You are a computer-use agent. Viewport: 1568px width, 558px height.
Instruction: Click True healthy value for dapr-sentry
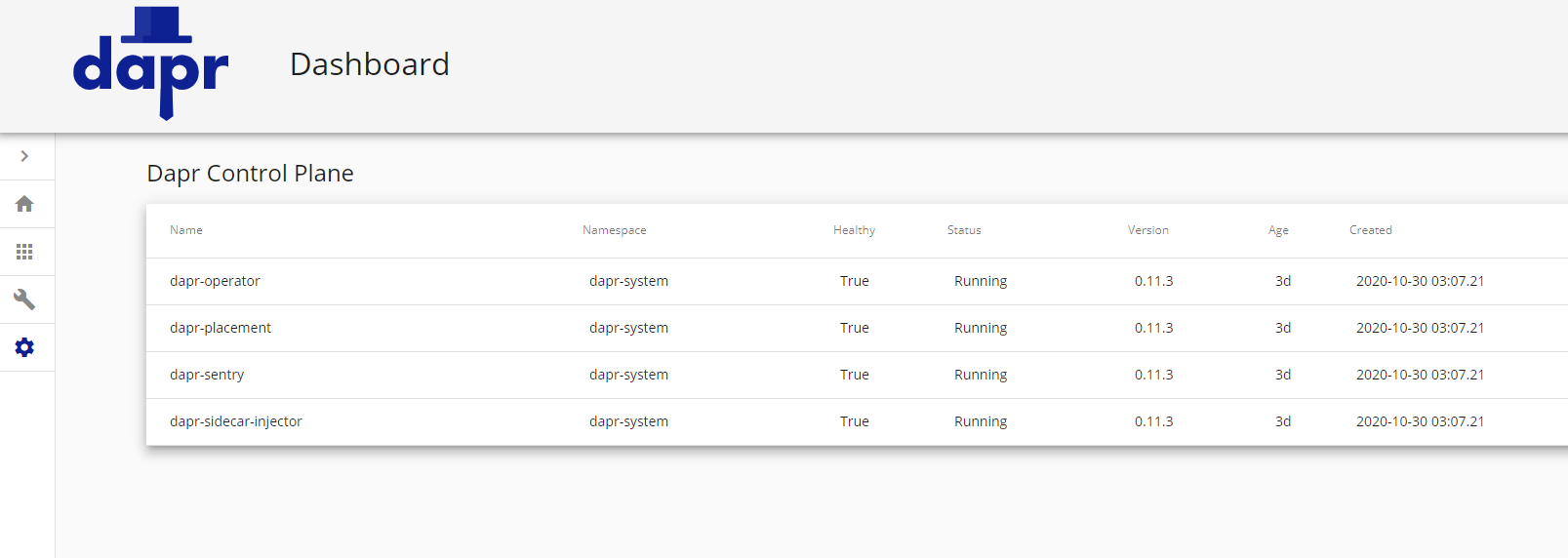click(855, 375)
